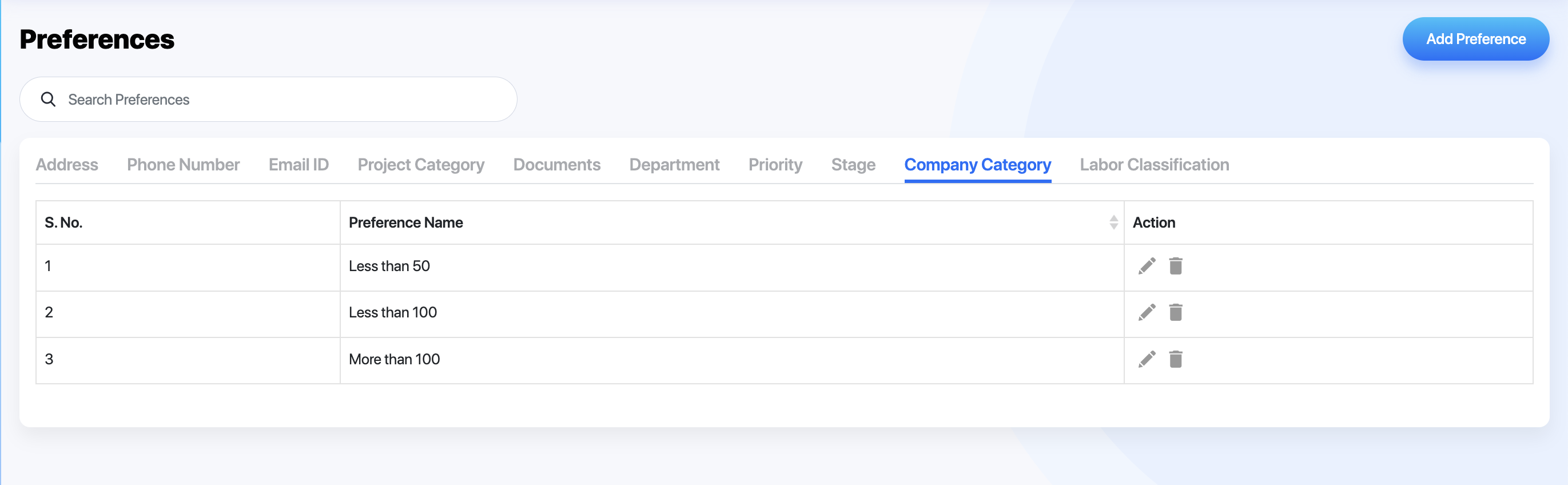Open the Phone Number tab
Image resolution: width=1568 pixels, height=485 pixels.
[x=183, y=164]
